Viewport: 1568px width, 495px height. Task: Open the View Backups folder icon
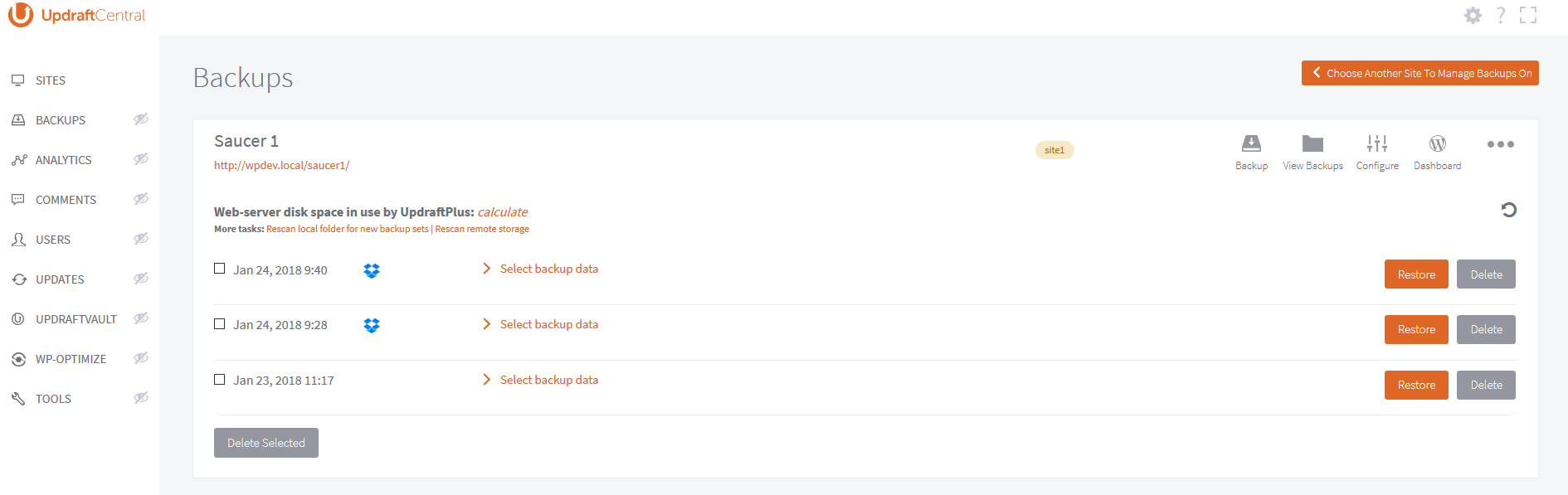[1312, 144]
